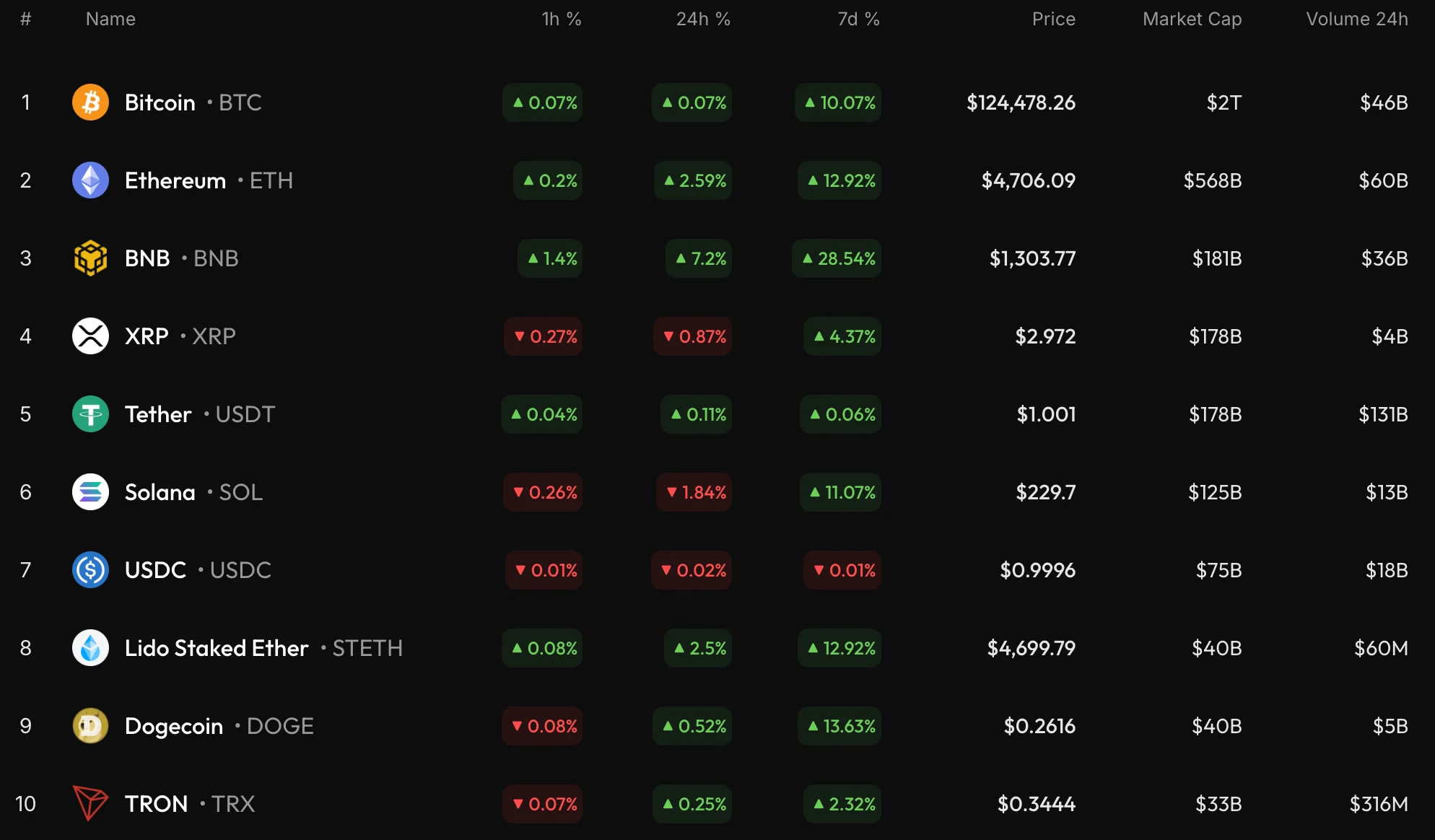Click BNB's 28.54% seven-day change badge
The image size is (1435, 840).
pyautogui.click(x=837, y=258)
